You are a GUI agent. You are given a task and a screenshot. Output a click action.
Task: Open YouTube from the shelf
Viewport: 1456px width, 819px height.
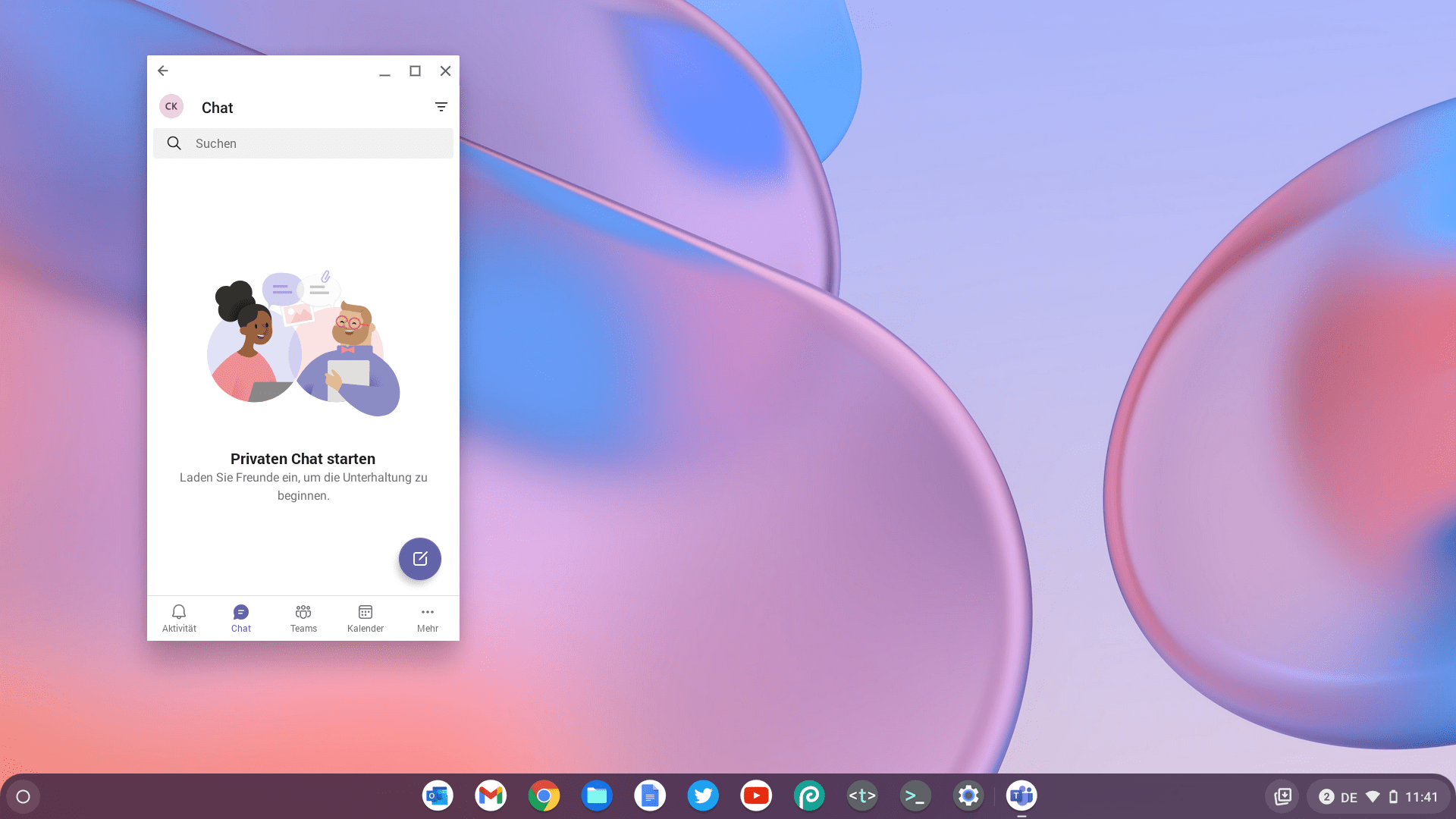coord(756,795)
